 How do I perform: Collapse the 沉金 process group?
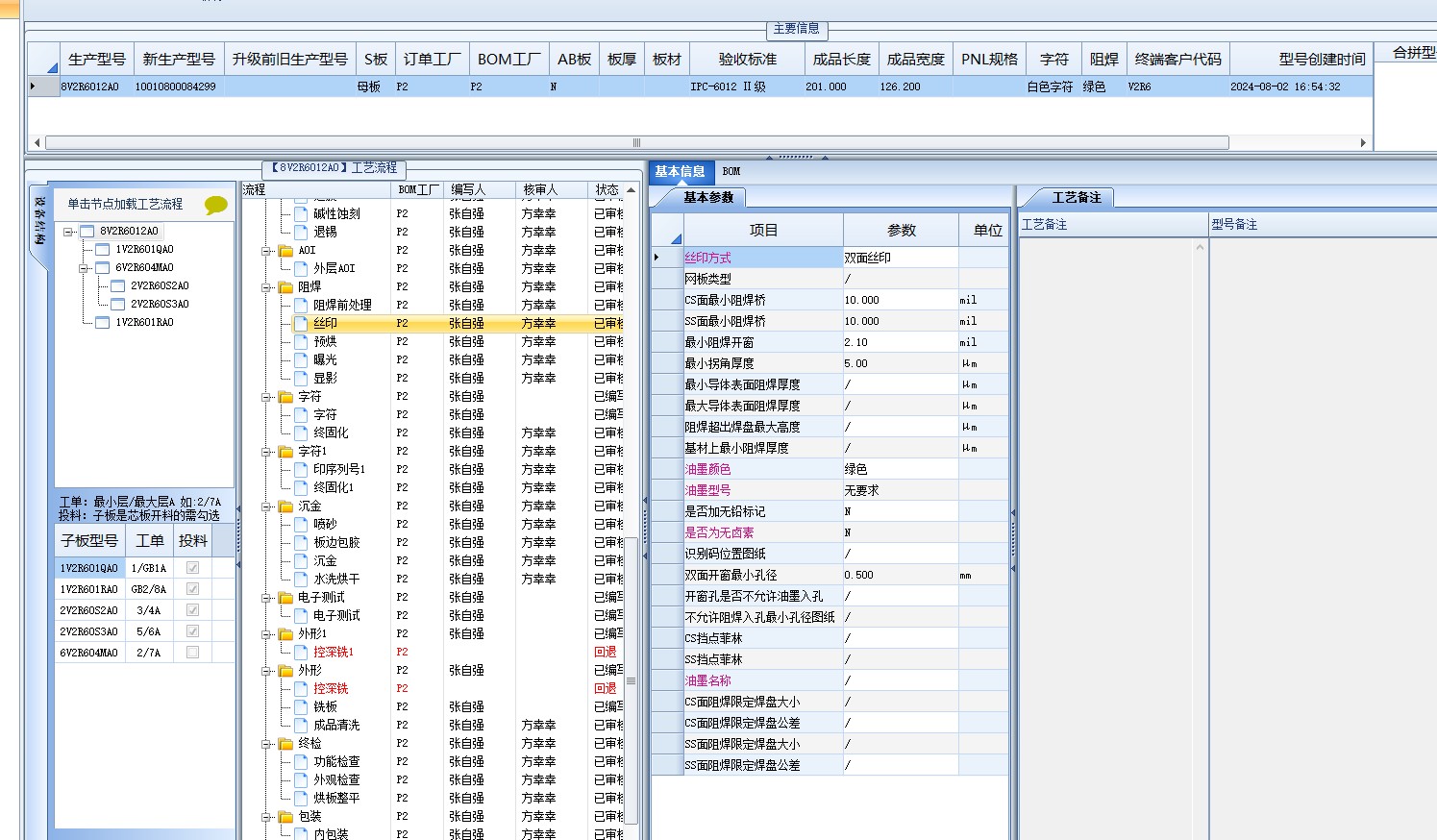(x=266, y=506)
